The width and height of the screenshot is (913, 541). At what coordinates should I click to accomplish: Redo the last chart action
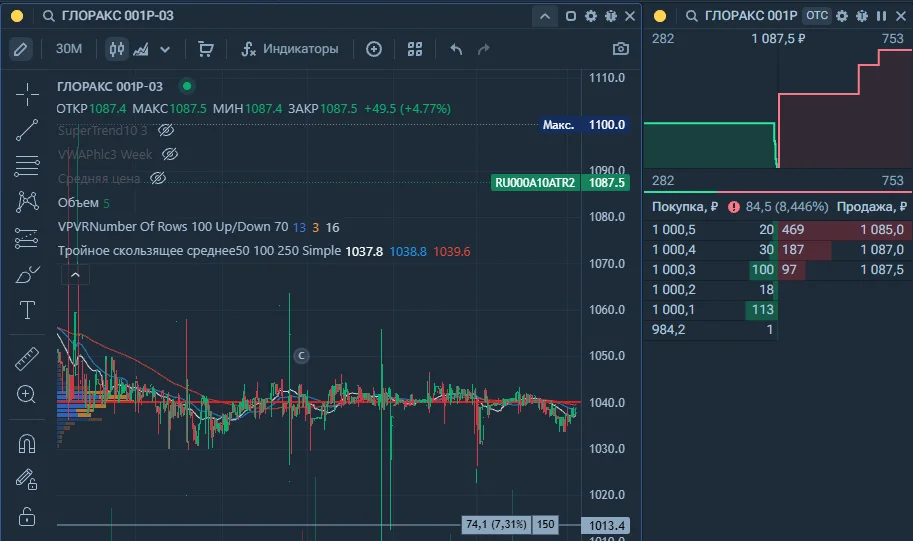pyautogui.click(x=484, y=49)
